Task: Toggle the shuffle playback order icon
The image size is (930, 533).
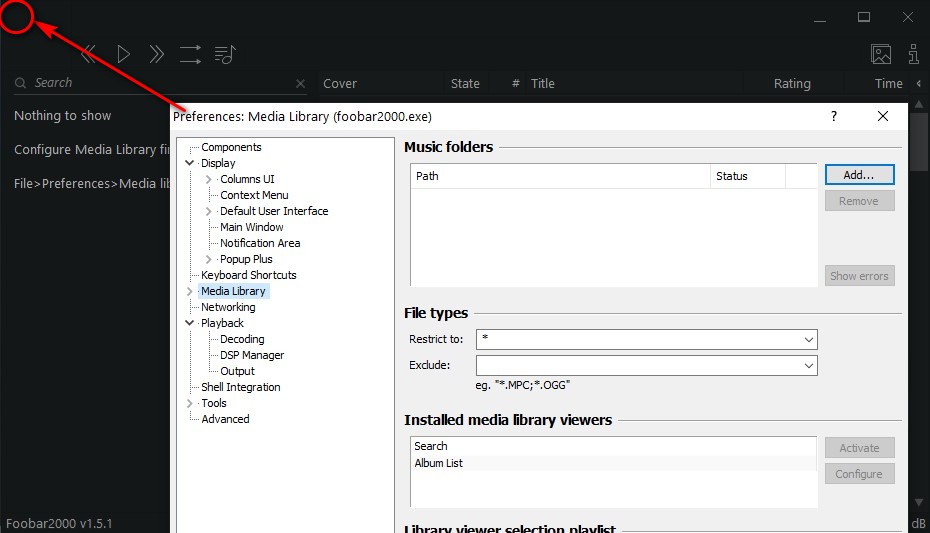Action: pos(190,54)
